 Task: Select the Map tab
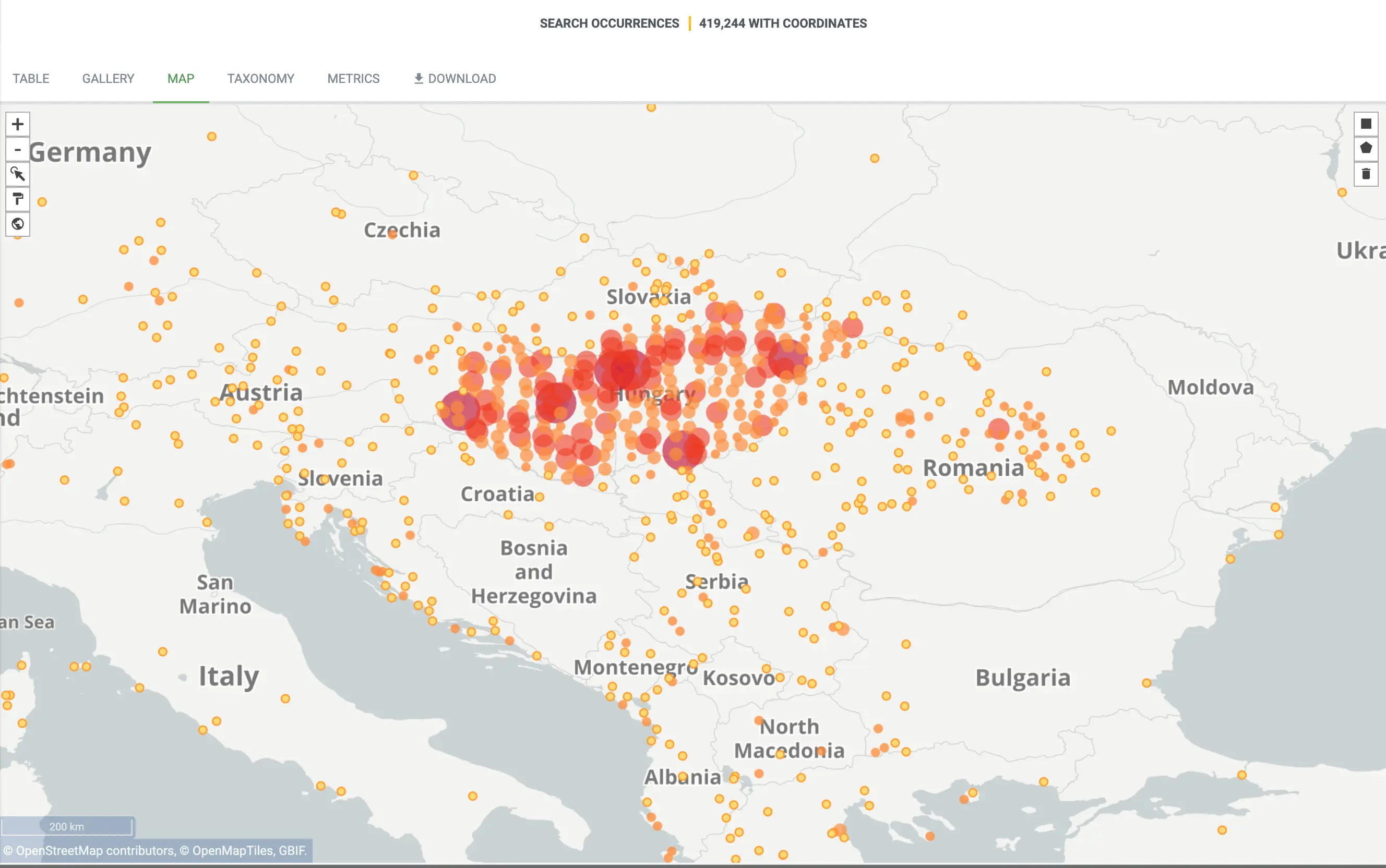point(181,79)
